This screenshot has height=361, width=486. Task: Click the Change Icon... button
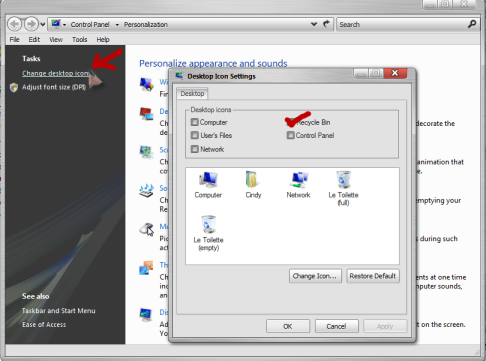[315, 276]
